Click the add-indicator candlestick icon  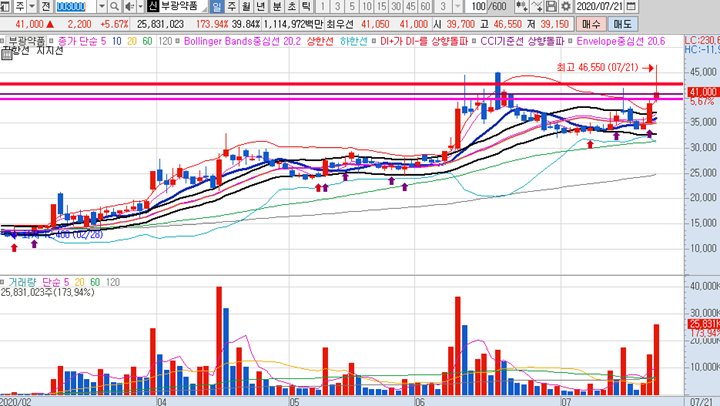point(521,6)
